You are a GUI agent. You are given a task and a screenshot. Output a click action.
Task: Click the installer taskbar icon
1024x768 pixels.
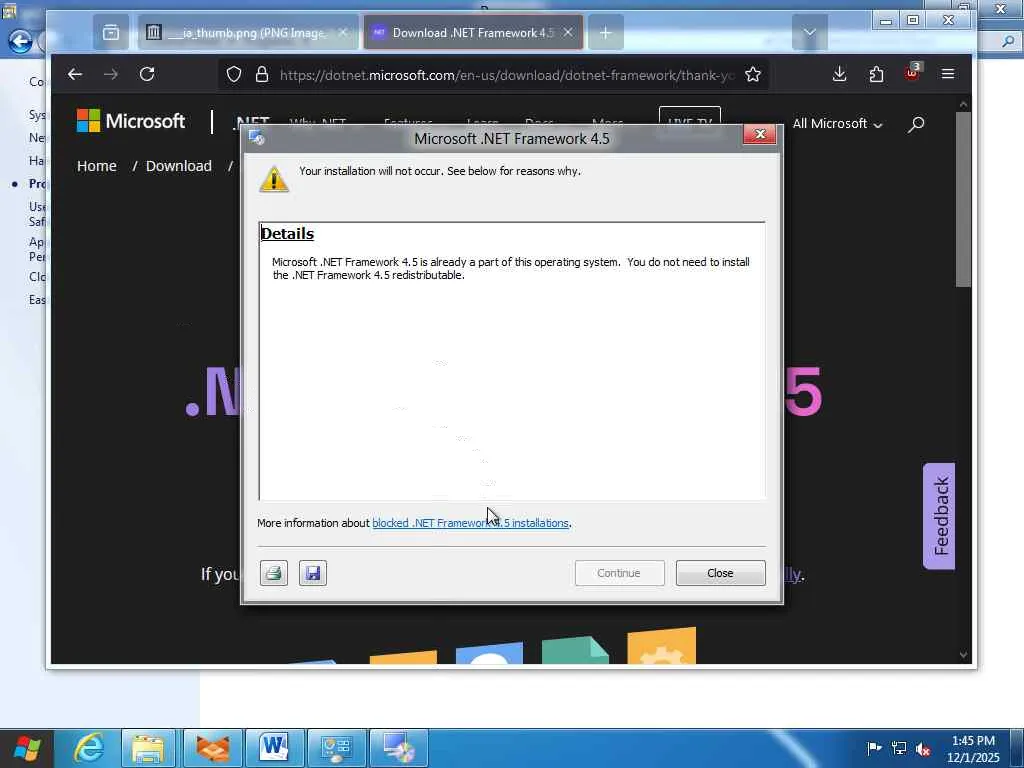pos(399,748)
